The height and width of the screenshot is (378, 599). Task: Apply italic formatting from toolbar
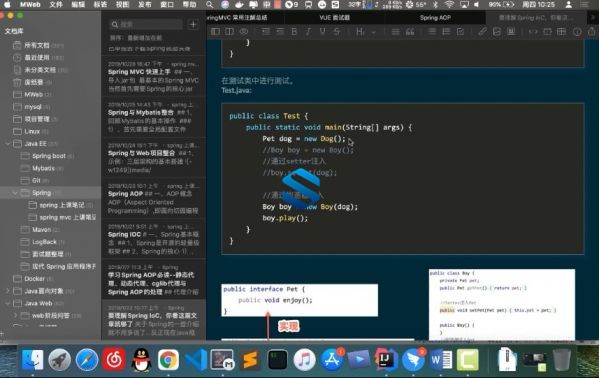(308, 32)
